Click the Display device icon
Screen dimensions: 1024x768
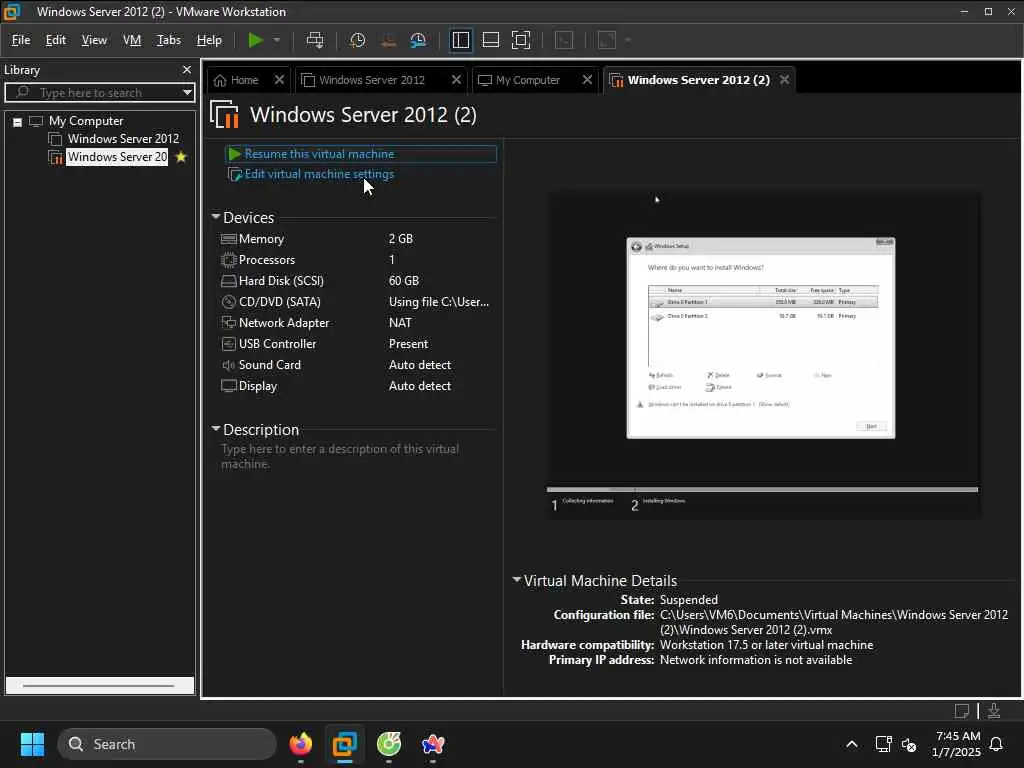click(x=229, y=386)
